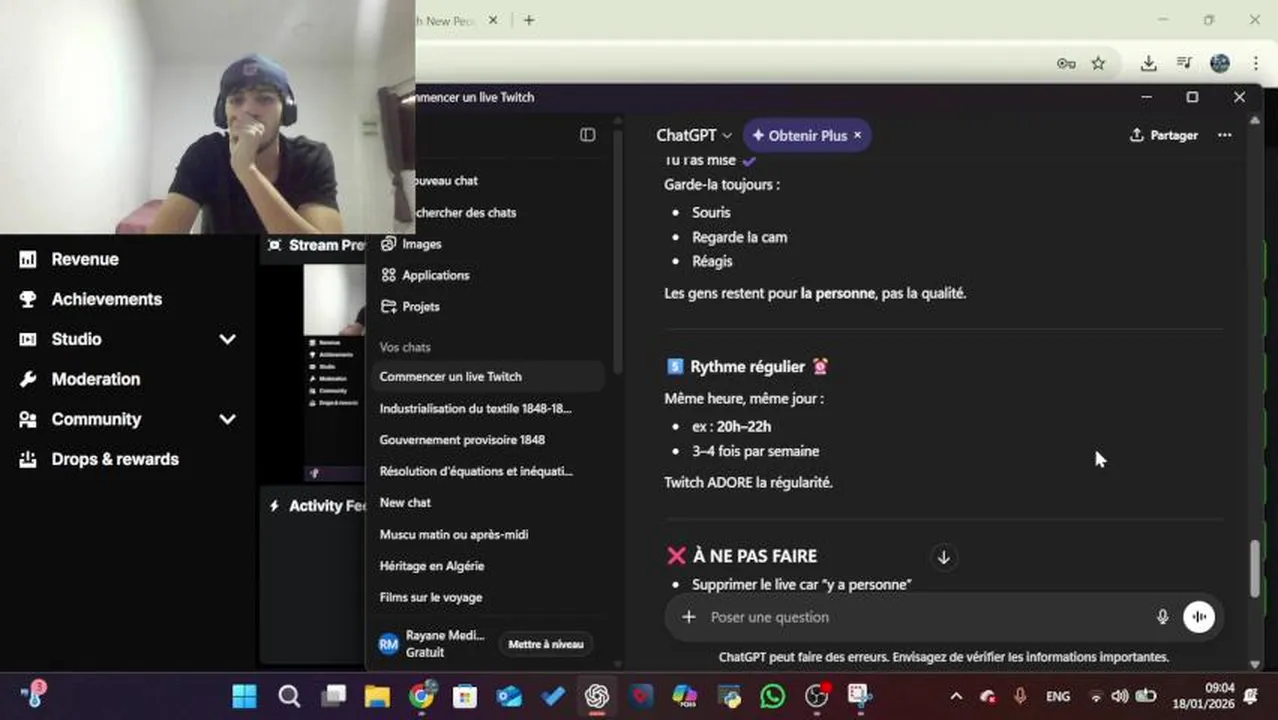Expand the Studio section in Twitch dashboard

pos(228,339)
